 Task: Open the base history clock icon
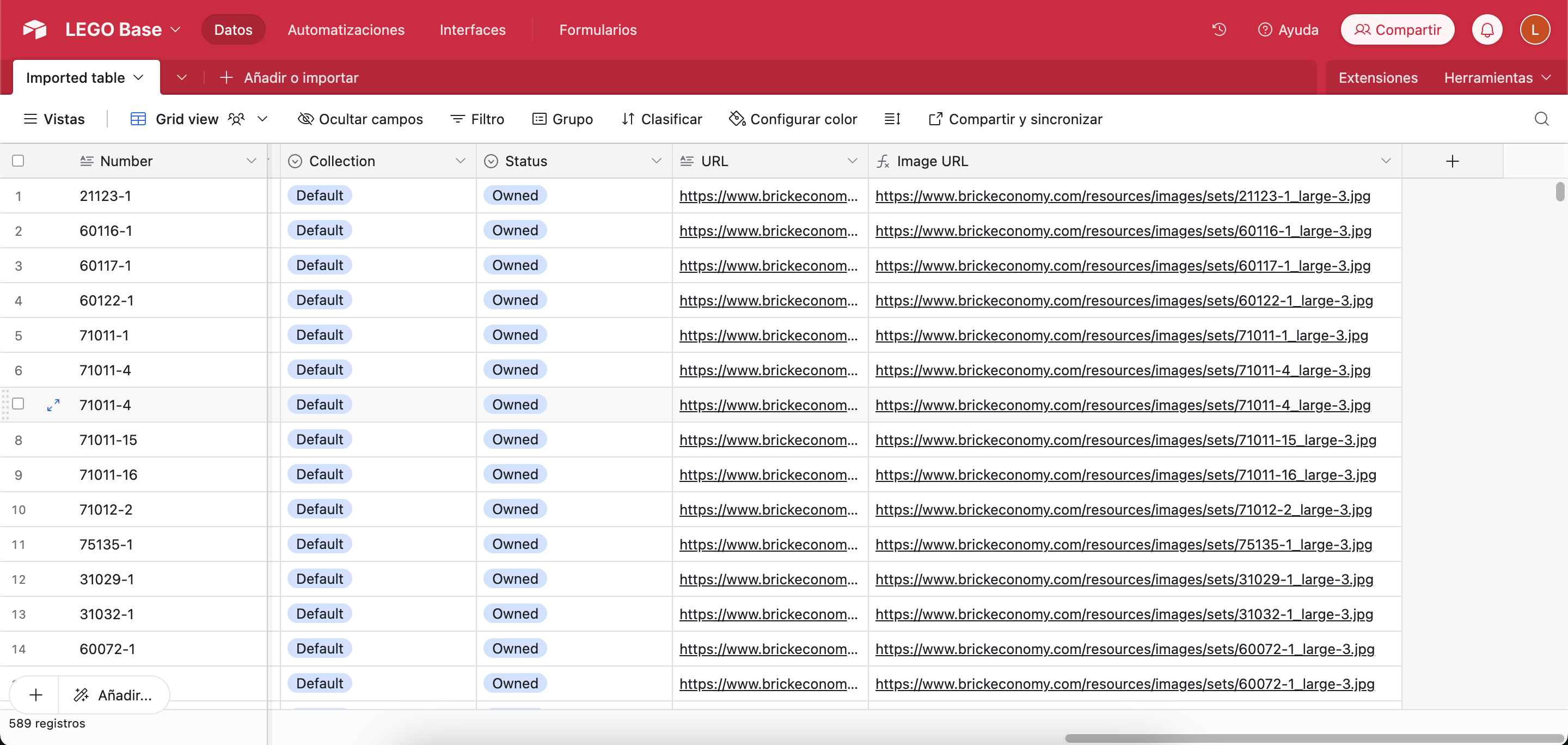(x=1218, y=29)
